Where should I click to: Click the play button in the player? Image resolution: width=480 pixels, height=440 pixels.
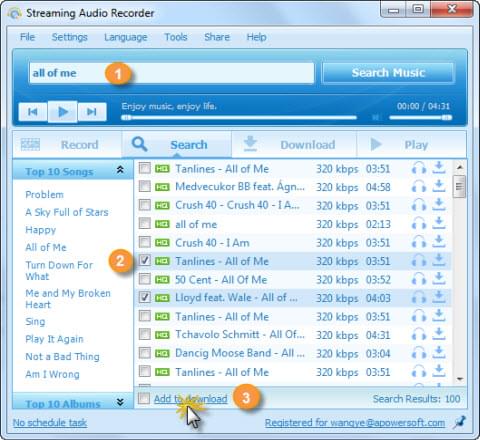(63, 112)
